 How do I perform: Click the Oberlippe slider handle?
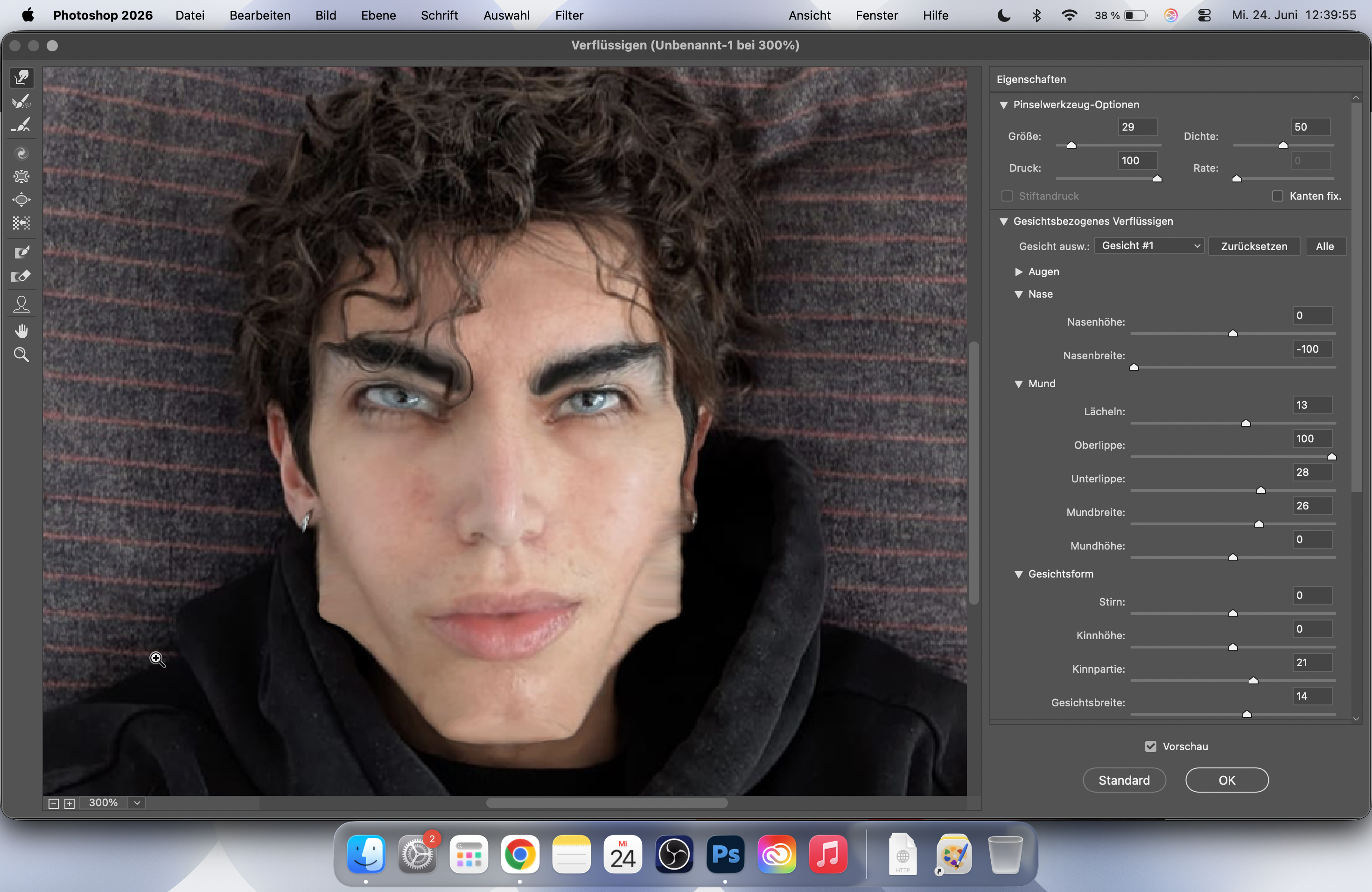coord(1332,456)
